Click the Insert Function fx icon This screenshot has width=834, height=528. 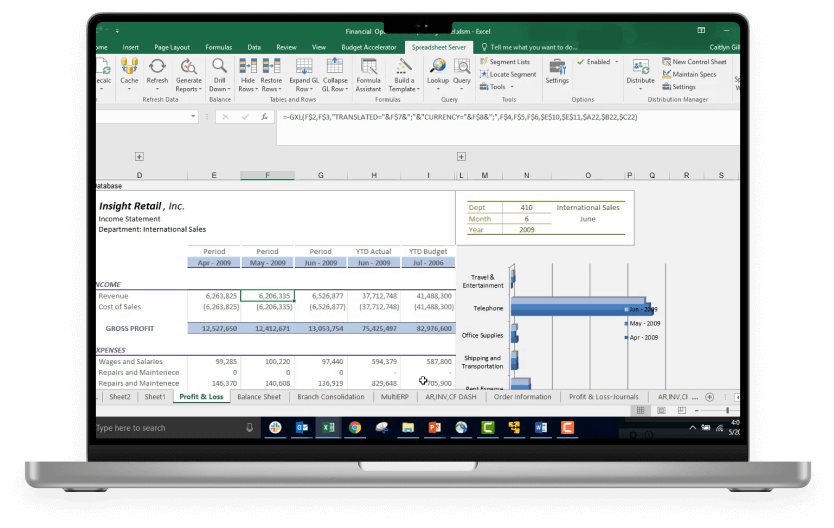(x=264, y=117)
